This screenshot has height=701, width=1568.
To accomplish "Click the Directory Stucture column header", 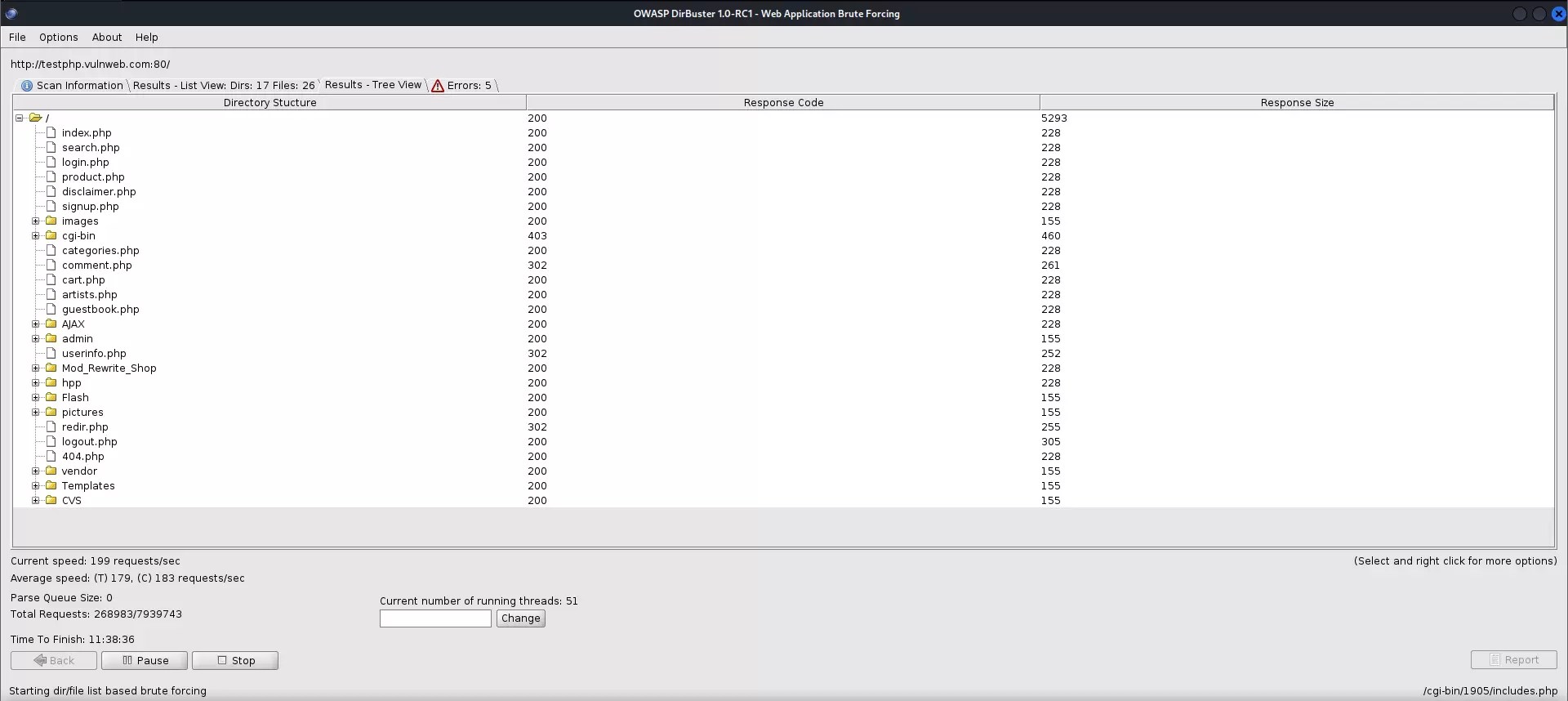I will 269,102.
